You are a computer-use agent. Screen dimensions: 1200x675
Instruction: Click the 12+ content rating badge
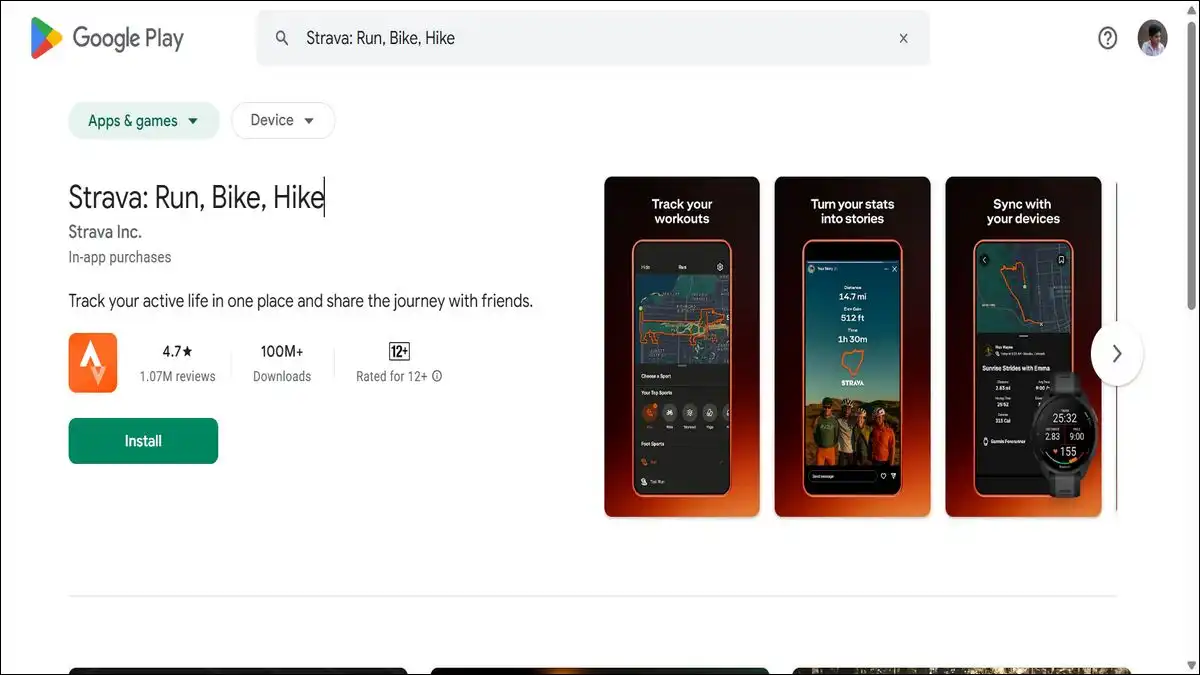pos(399,351)
